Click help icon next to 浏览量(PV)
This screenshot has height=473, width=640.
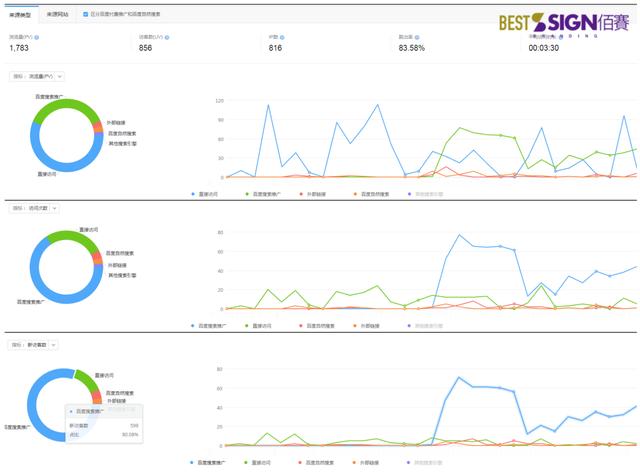37,37
